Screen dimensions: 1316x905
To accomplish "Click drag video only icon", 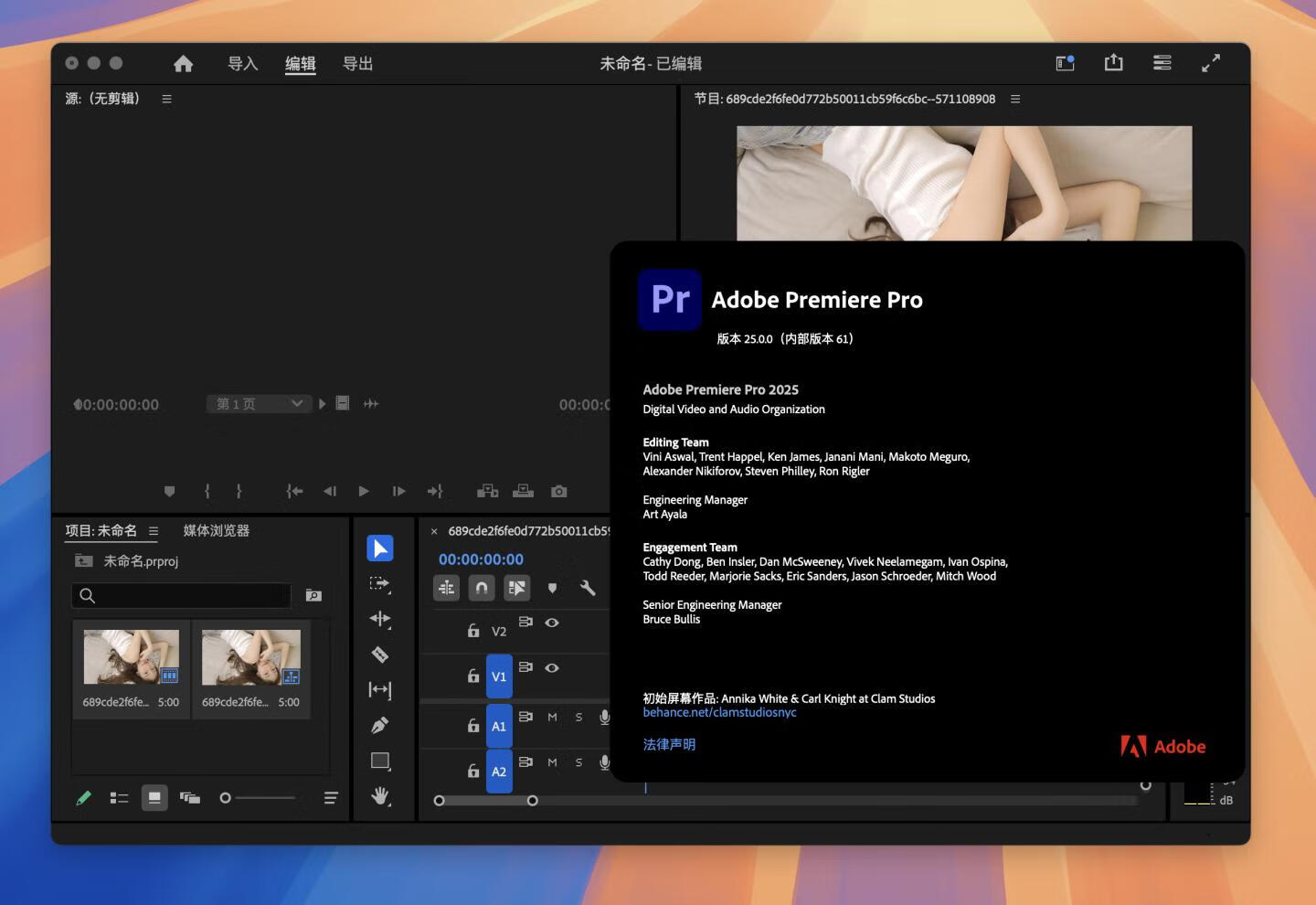I will pos(343,403).
